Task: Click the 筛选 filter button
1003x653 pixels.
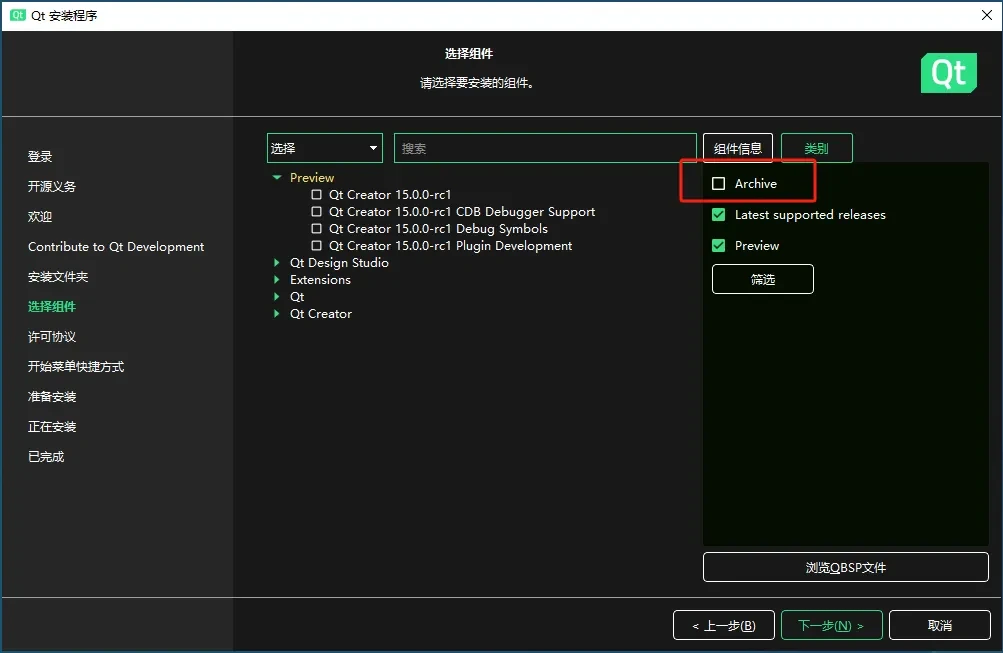Action: click(762, 279)
